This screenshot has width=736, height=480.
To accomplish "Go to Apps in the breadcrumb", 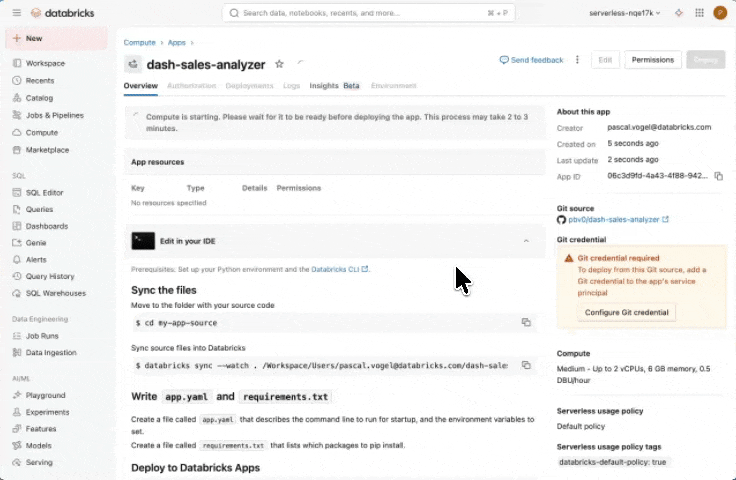I will [176, 43].
